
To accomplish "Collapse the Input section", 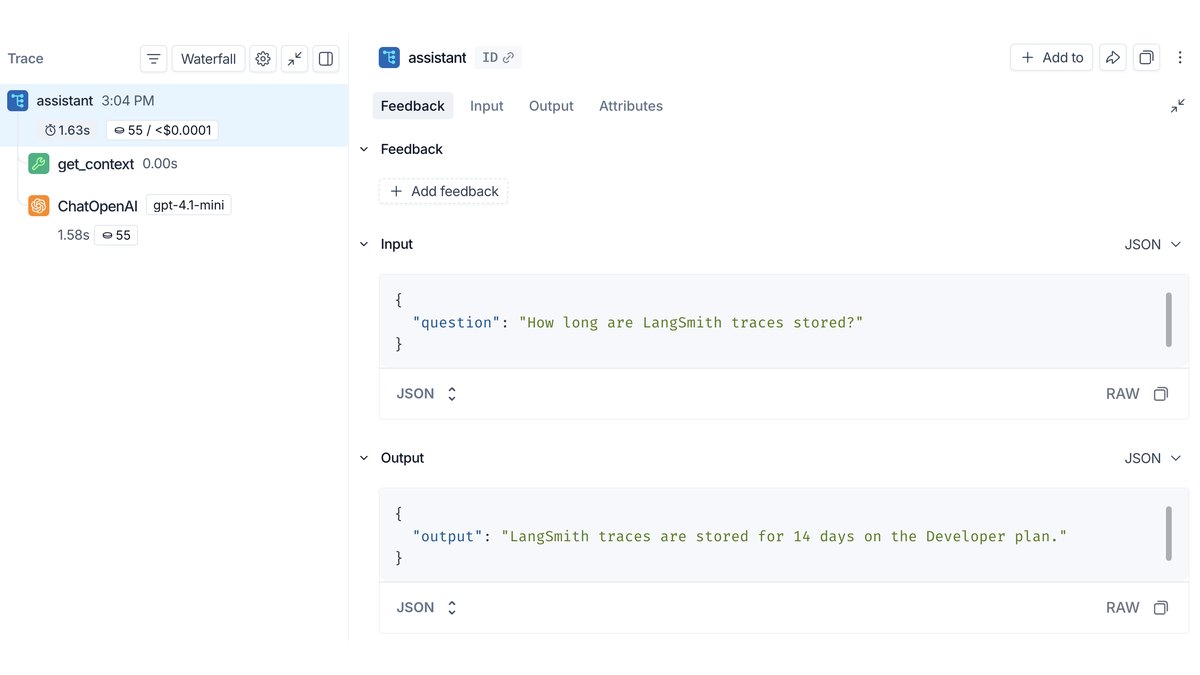I will (x=364, y=244).
